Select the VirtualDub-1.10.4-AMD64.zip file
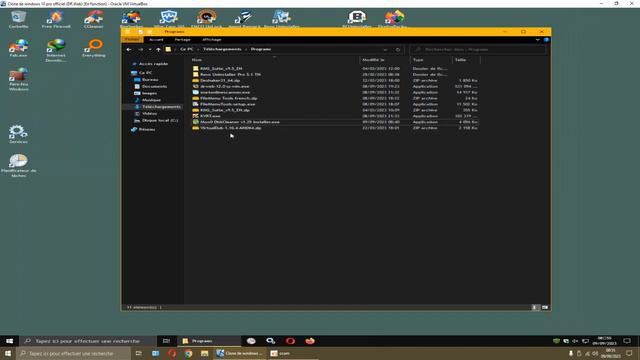The height and width of the screenshot is (360, 640). coord(335,128)
